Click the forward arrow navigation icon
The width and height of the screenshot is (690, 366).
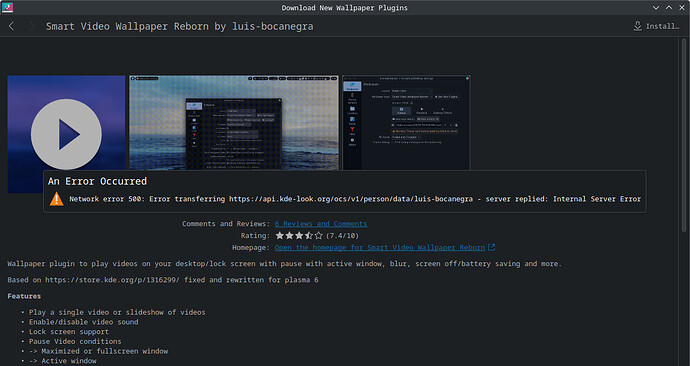32,26
